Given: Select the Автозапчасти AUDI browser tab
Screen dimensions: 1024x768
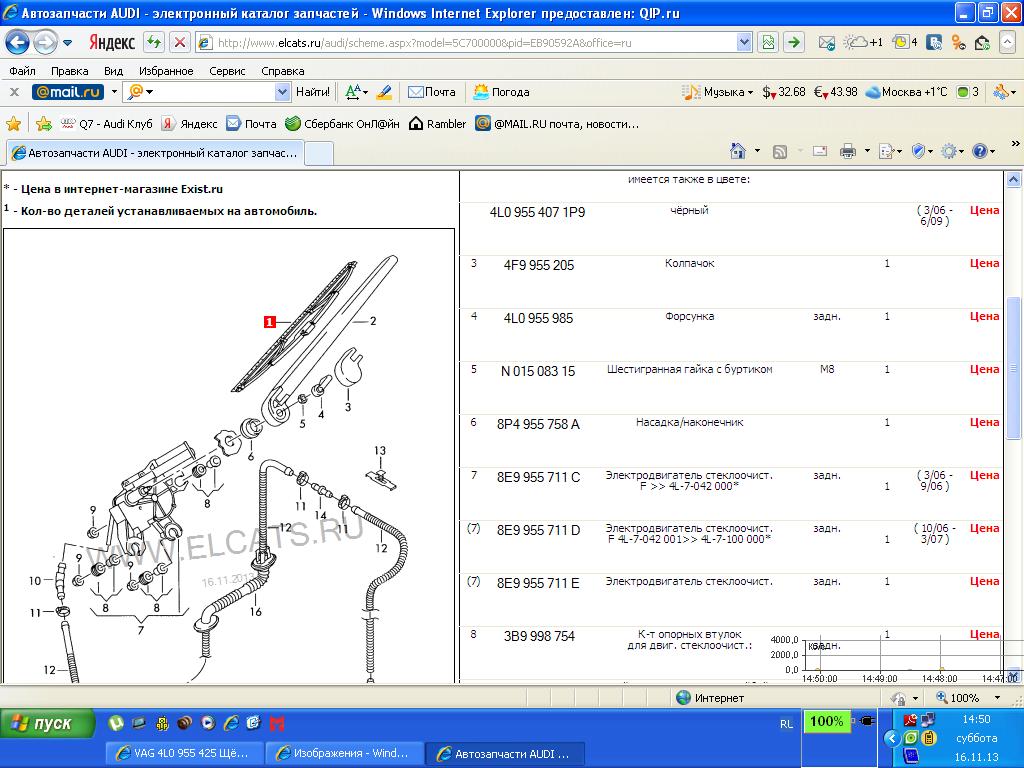Looking at the screenshot, I should click(x=155, y=153).
